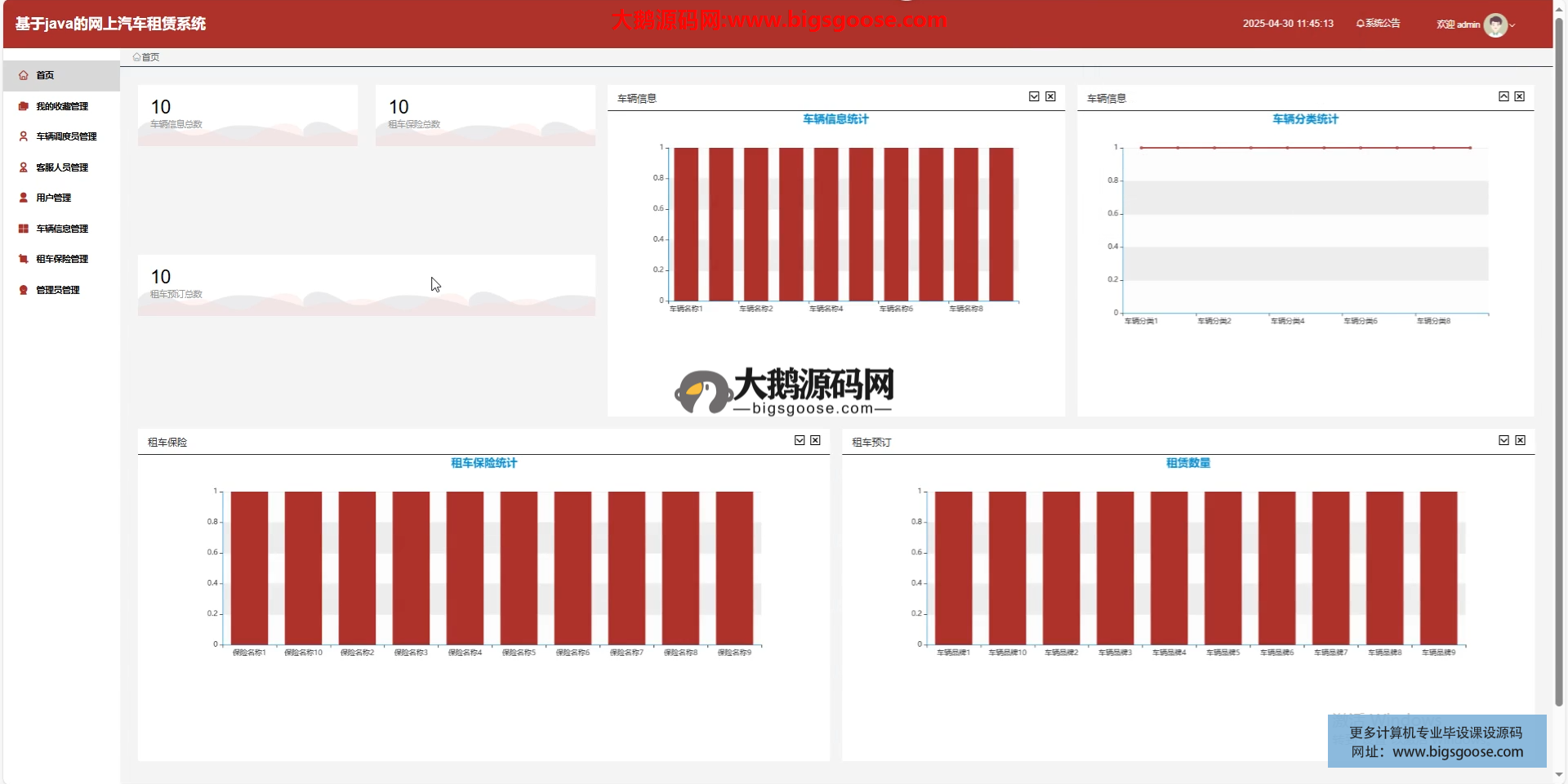The image size is (1568, 784).
Task: Open the 系统公告 announcements link
Action: [x=1378, y=24]
